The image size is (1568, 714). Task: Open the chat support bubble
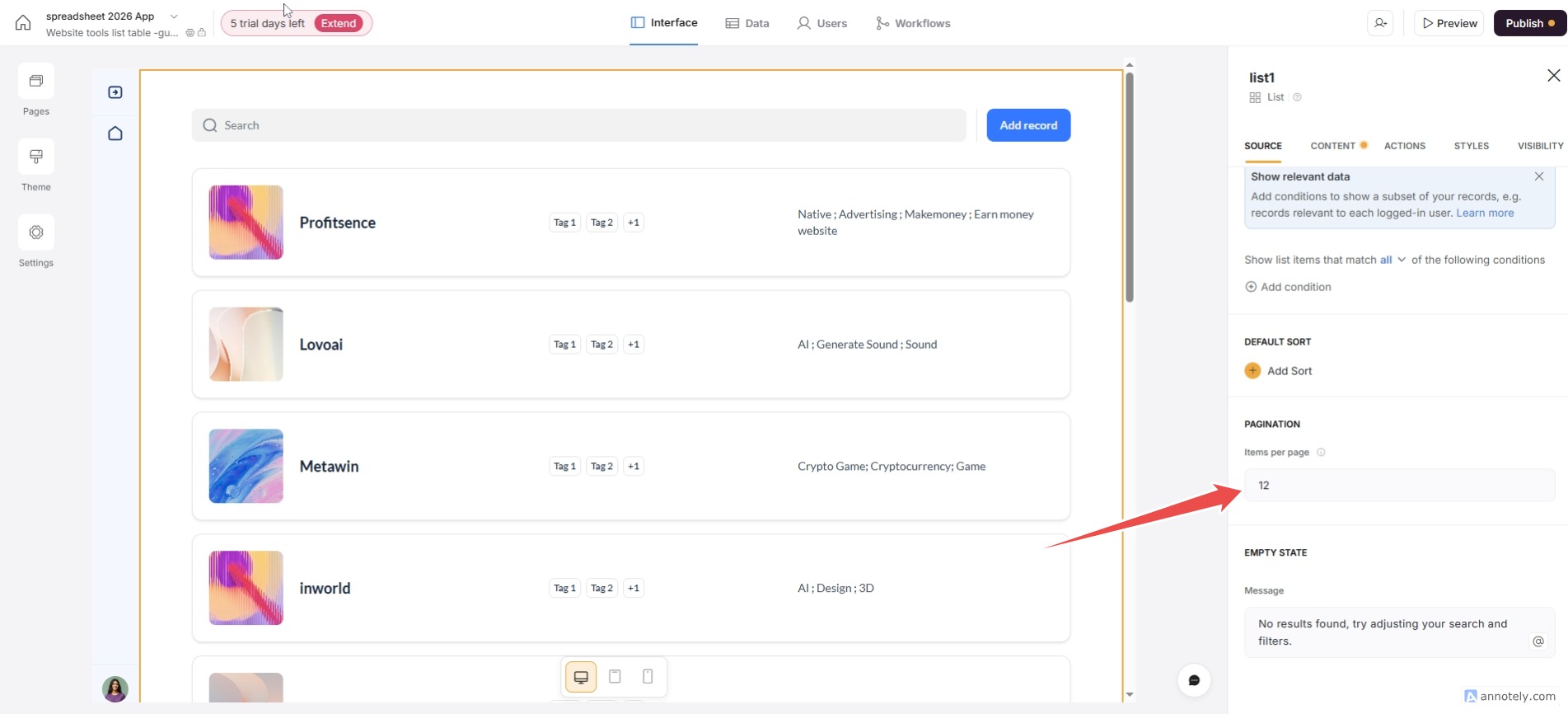click(x=1194, y=680)
